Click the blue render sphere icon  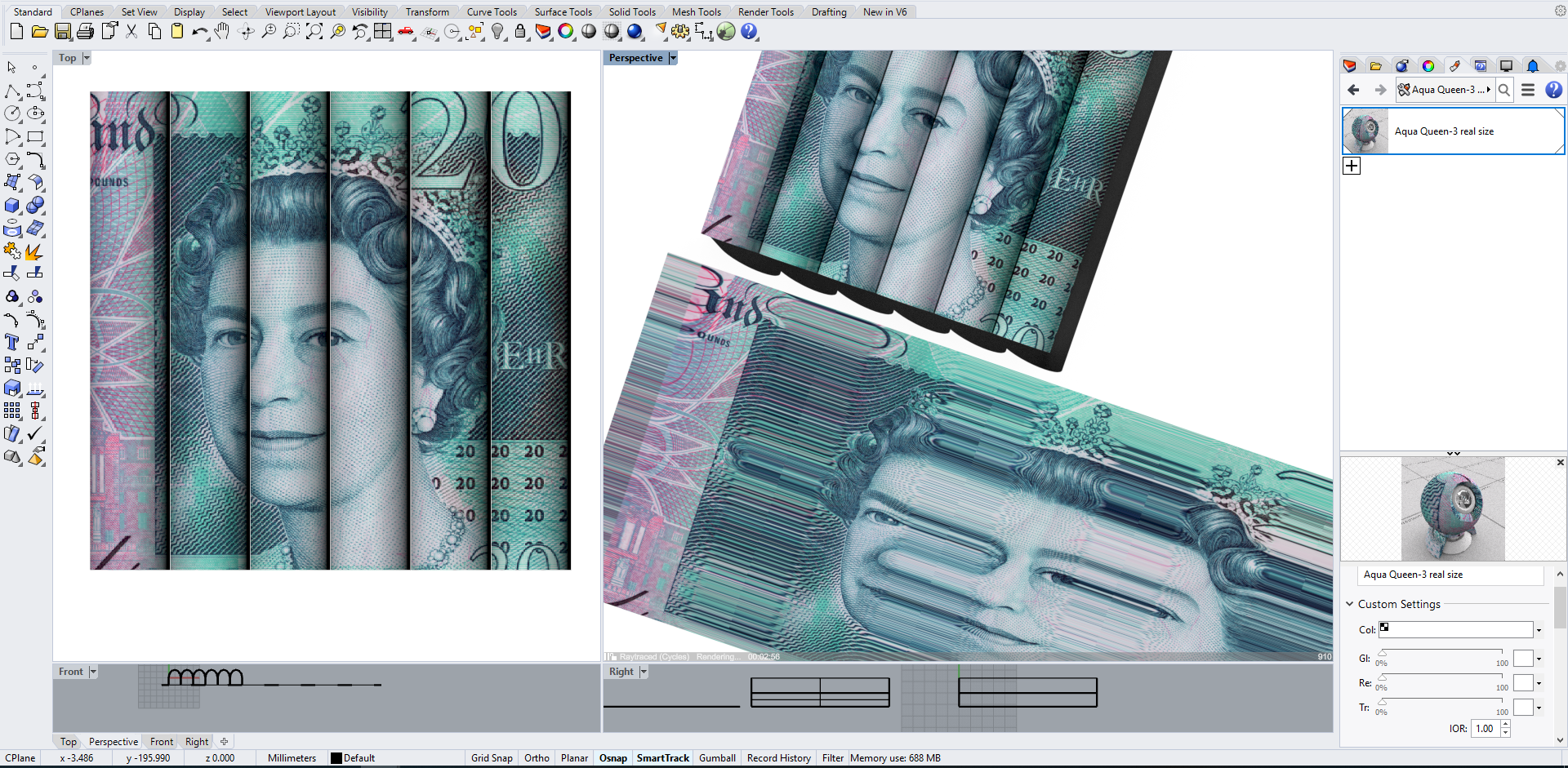click(x=635, y=32)
